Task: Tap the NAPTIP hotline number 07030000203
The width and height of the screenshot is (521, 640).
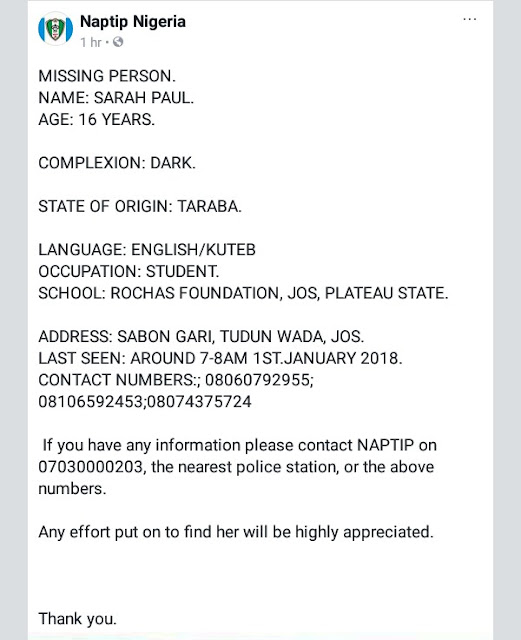Action: (x=90, y=467)
